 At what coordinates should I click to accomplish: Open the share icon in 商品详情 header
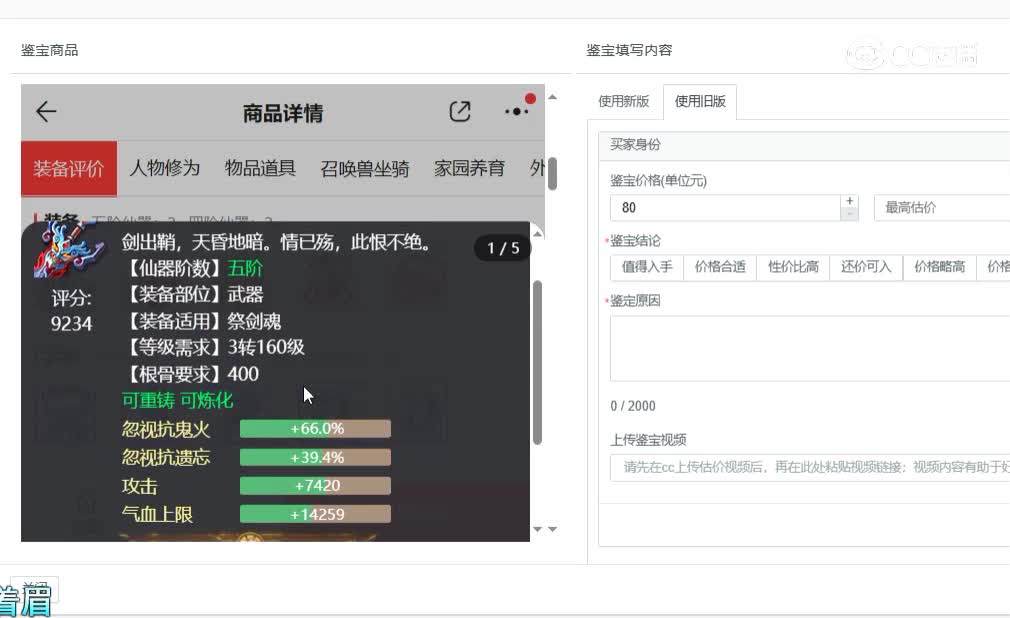click(460, 111)
